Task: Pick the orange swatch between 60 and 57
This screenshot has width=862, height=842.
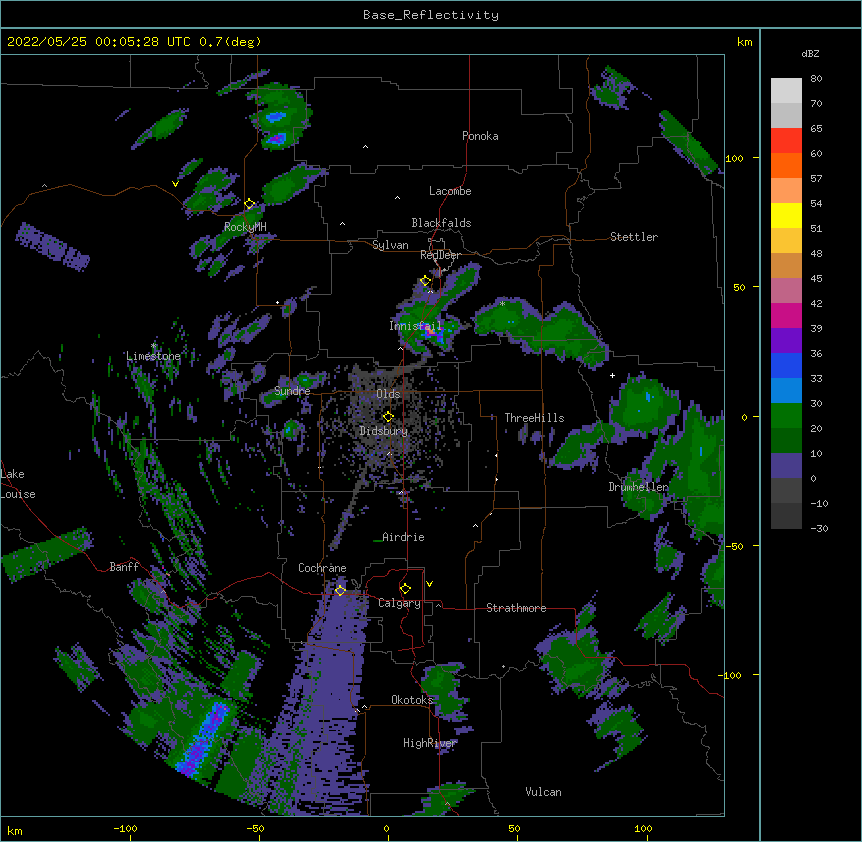Action: [786, 165]
